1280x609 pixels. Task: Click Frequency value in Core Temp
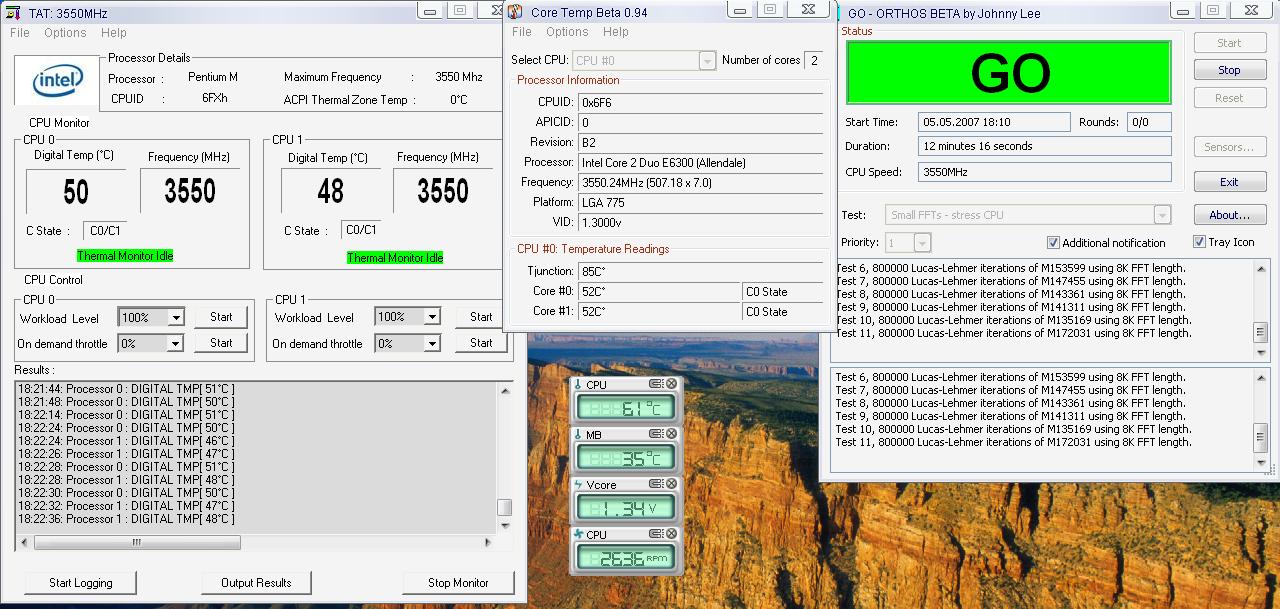tap(700, 183)
